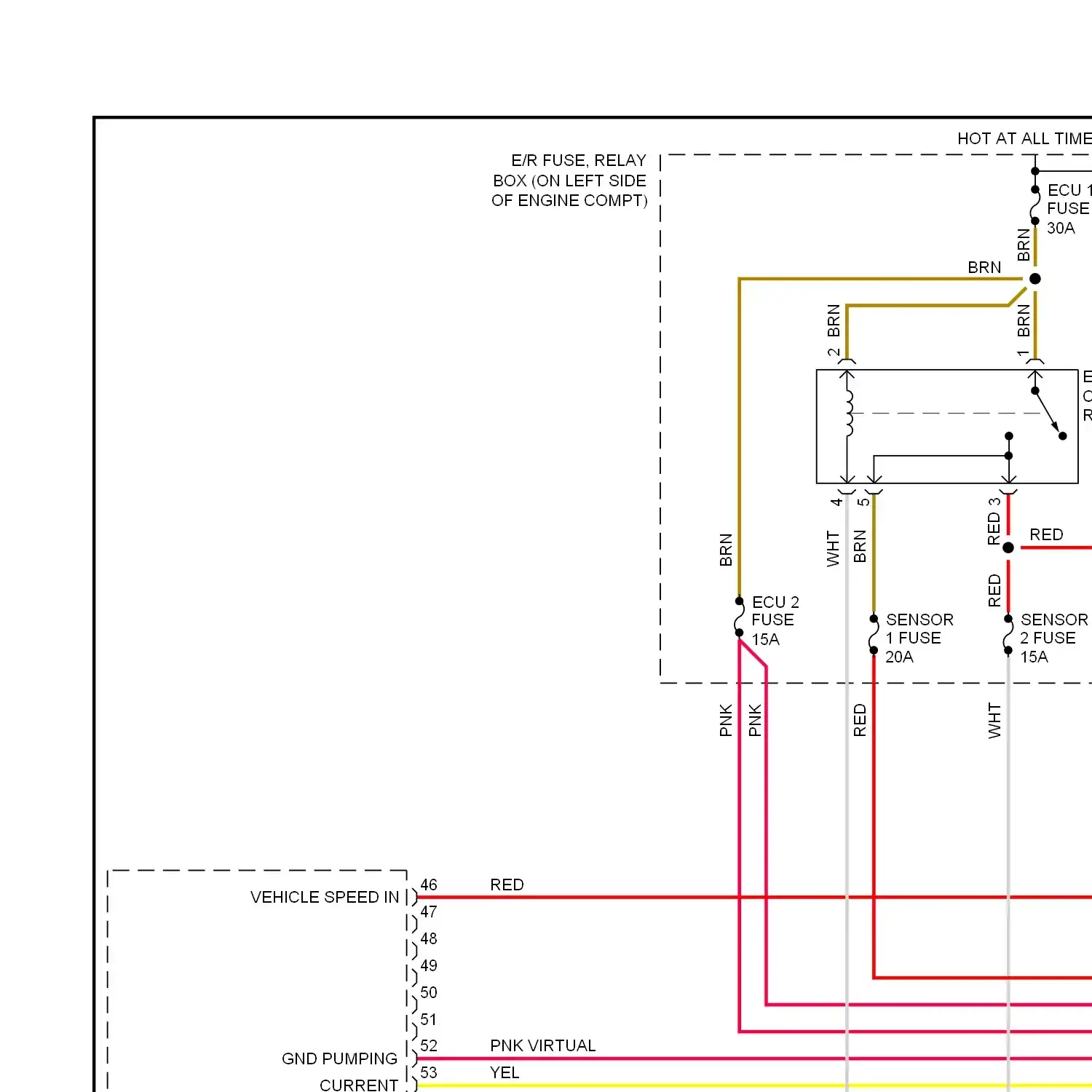
Task: Select relay terminal number 1
Action: point(1023,353)
